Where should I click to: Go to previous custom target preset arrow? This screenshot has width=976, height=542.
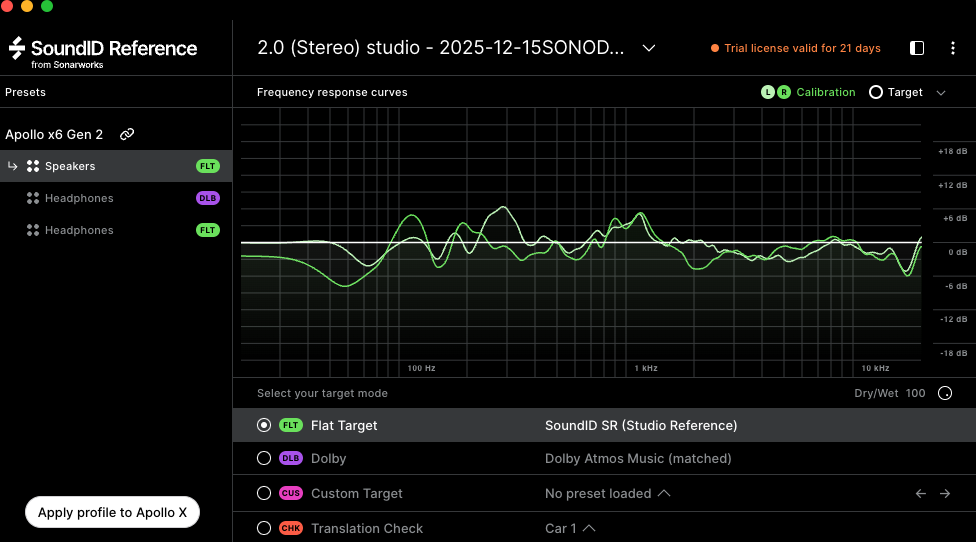pyautogui.click(x=921, y=493)
